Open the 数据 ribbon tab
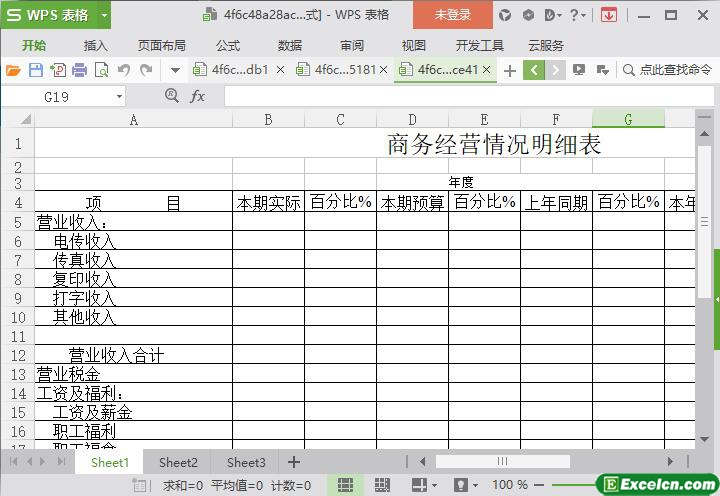The width and height of the screenshot is (720, 496). 290,45
